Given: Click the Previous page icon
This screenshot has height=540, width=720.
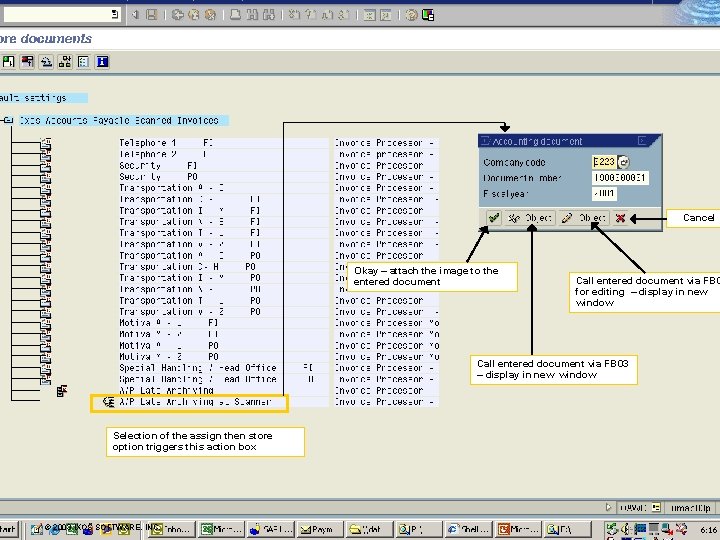Looking at the screenshot, I should (310, 15).
